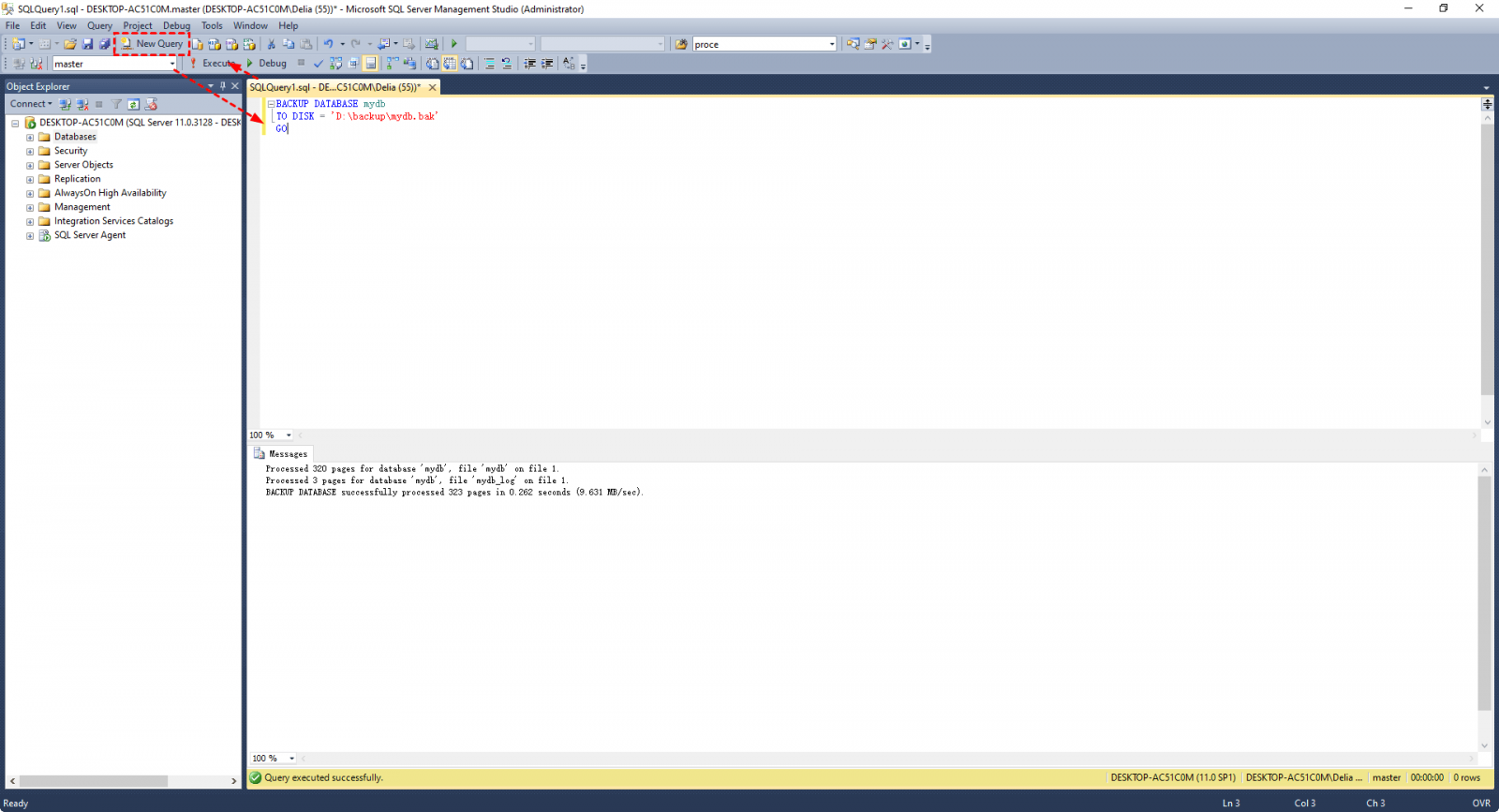Select the Messages results tab

pyautogui.click(x=281, y=454)
